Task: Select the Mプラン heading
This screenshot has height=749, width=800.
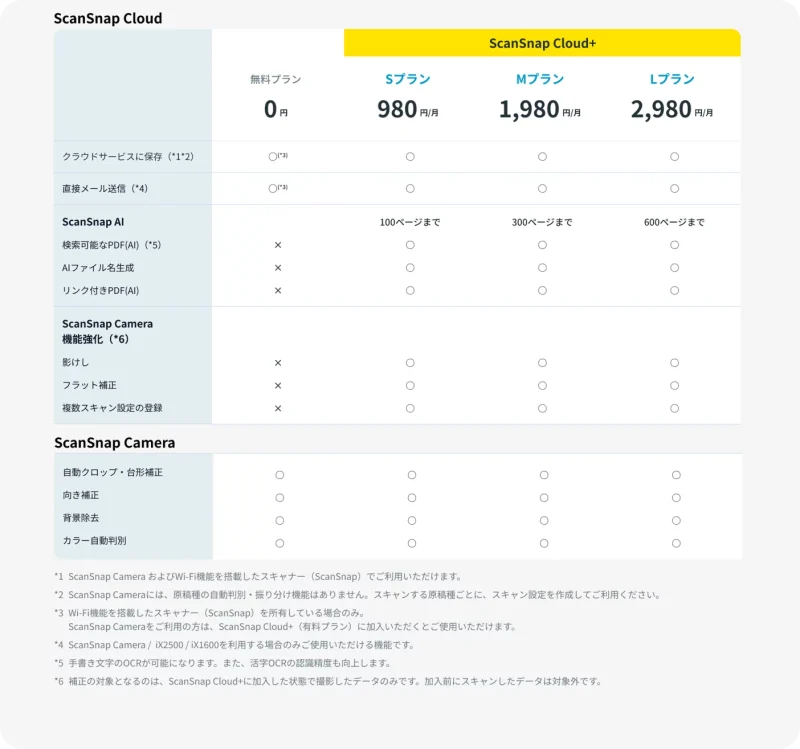Action: [540, 79]
